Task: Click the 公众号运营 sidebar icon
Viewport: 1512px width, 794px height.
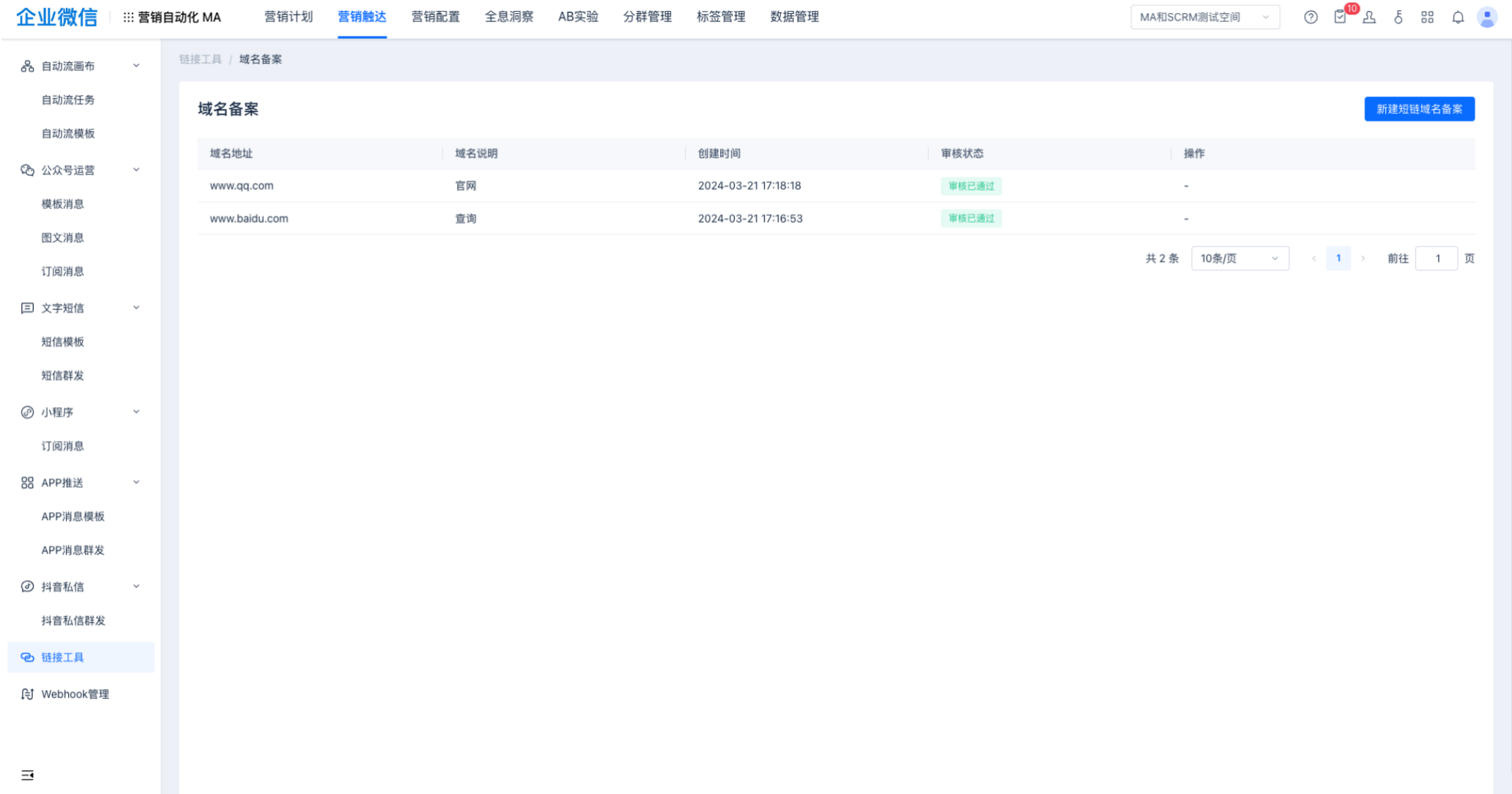Action: (x=27, y=170)
